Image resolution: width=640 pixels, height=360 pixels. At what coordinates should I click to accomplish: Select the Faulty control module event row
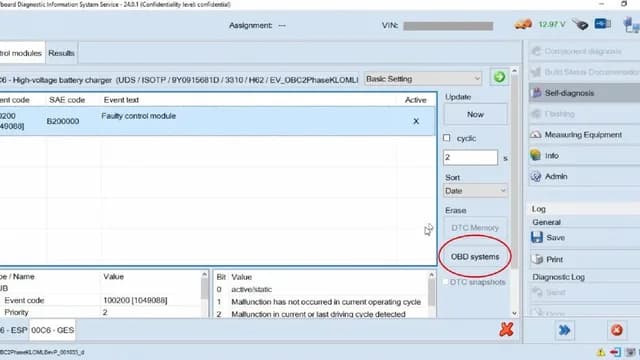[x=218, y=121]
